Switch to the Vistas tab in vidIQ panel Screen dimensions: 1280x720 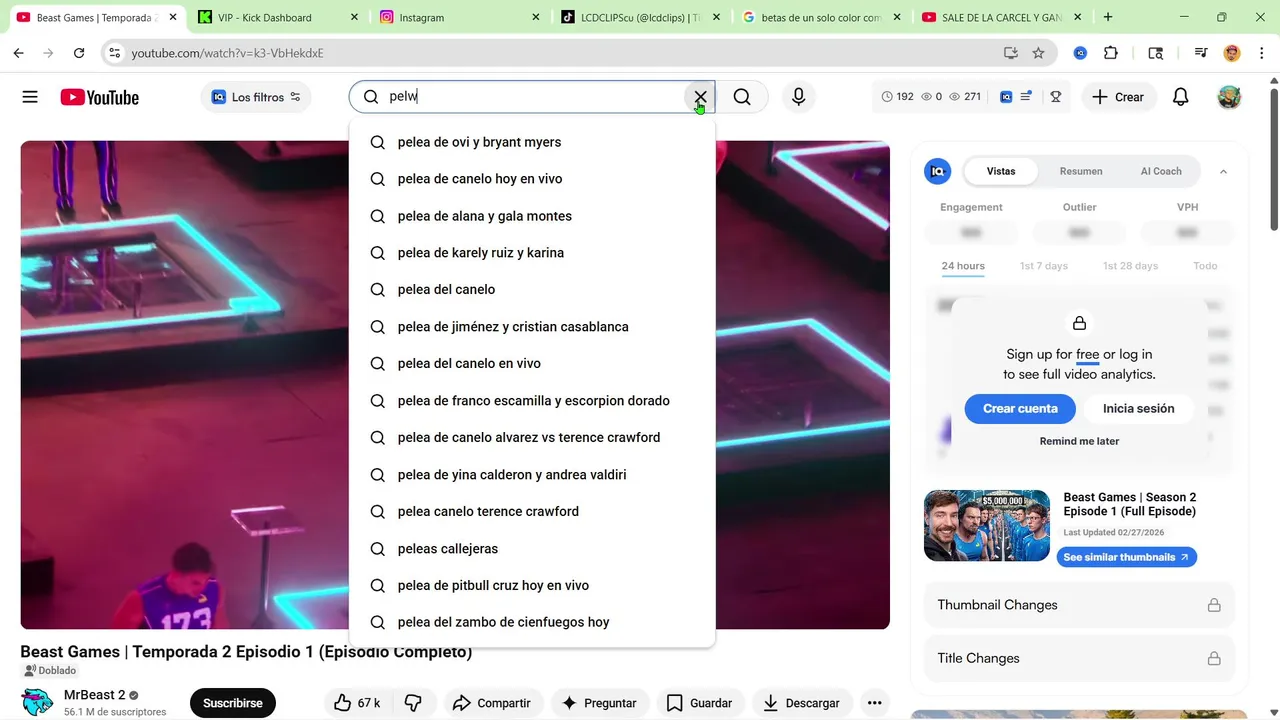(1001, 171)
